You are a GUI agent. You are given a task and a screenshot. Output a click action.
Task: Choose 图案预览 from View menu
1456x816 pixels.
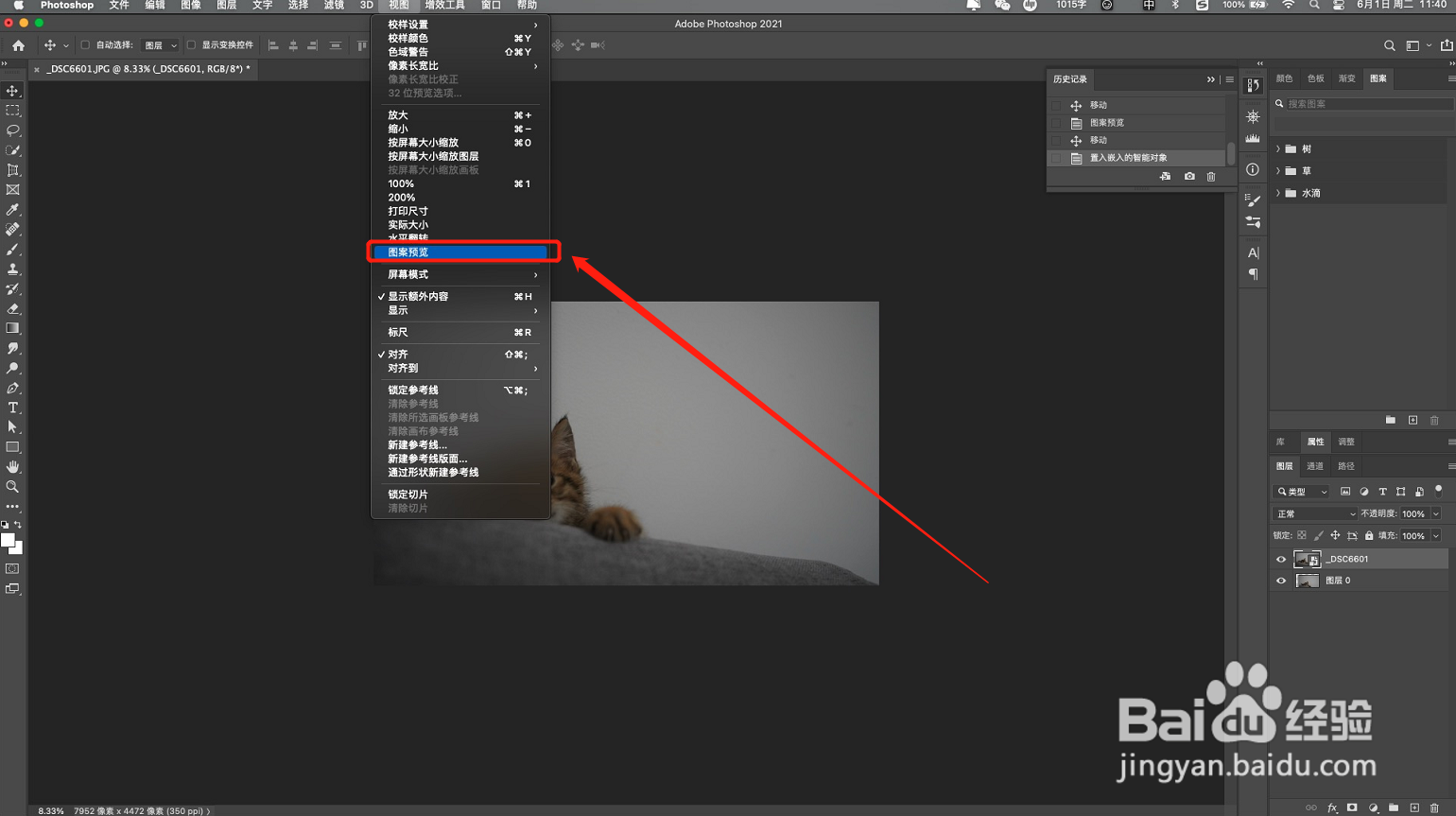[459, 252]
